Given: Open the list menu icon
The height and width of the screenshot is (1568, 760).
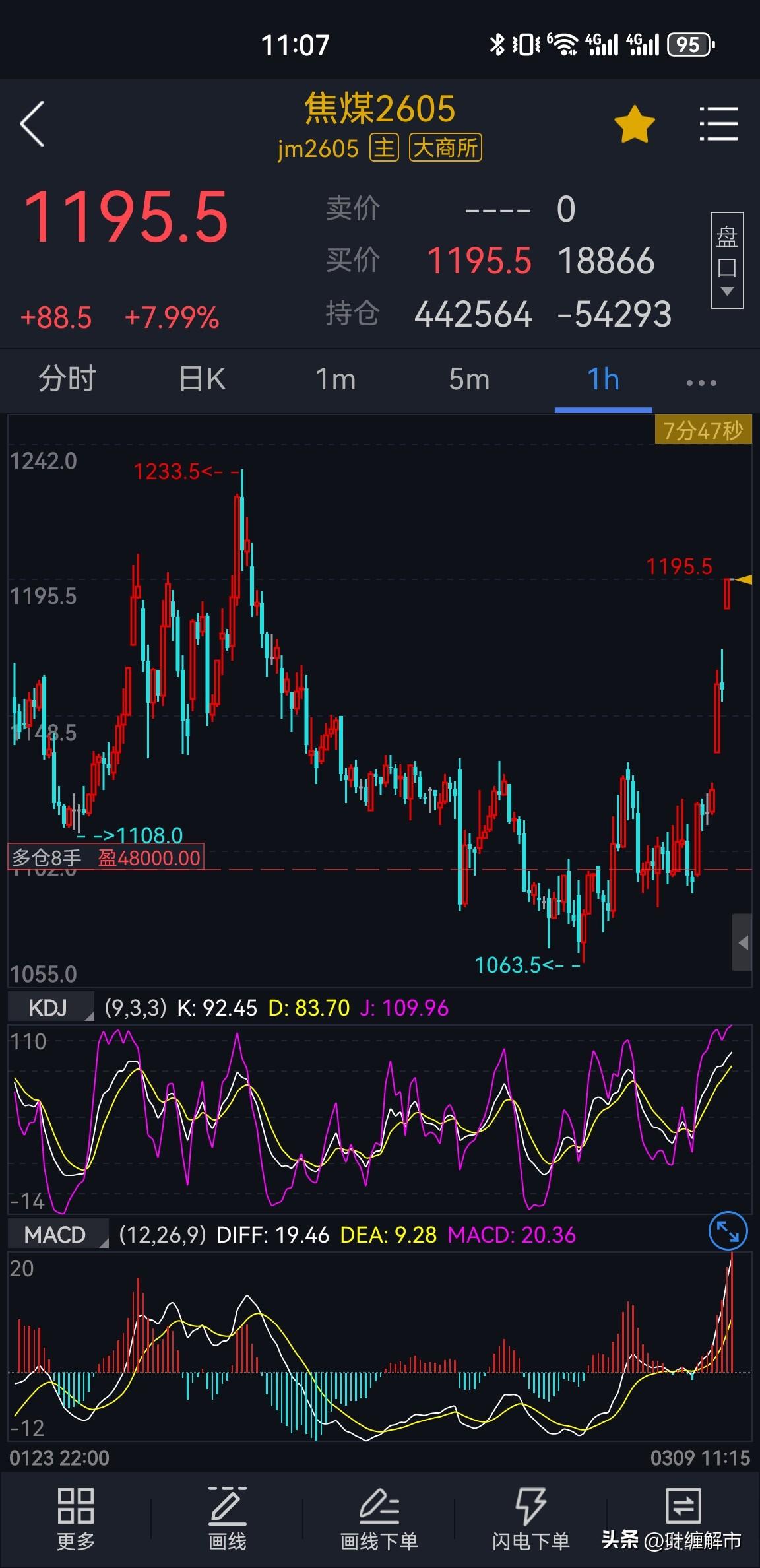Looking at the screenshot, I should [718, 123].
